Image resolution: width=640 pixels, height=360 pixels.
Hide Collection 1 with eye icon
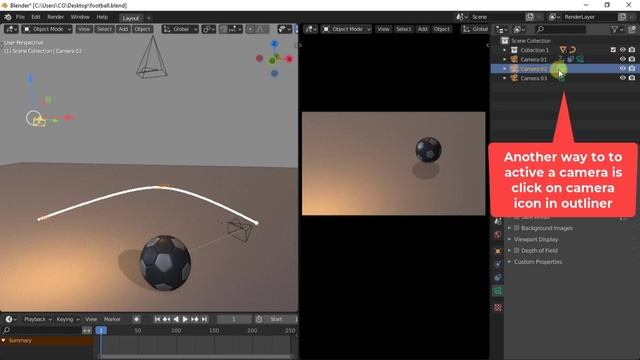click(623, 50)
